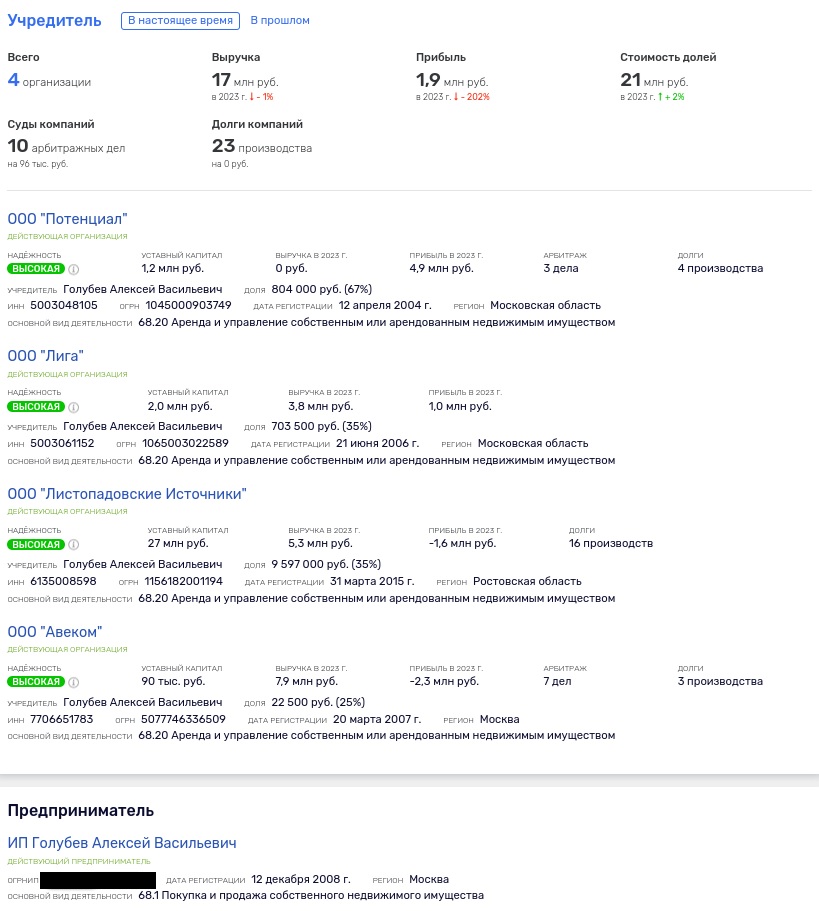
Task: Click Авеком ИНН 7706651783
Action: point(62,719)
